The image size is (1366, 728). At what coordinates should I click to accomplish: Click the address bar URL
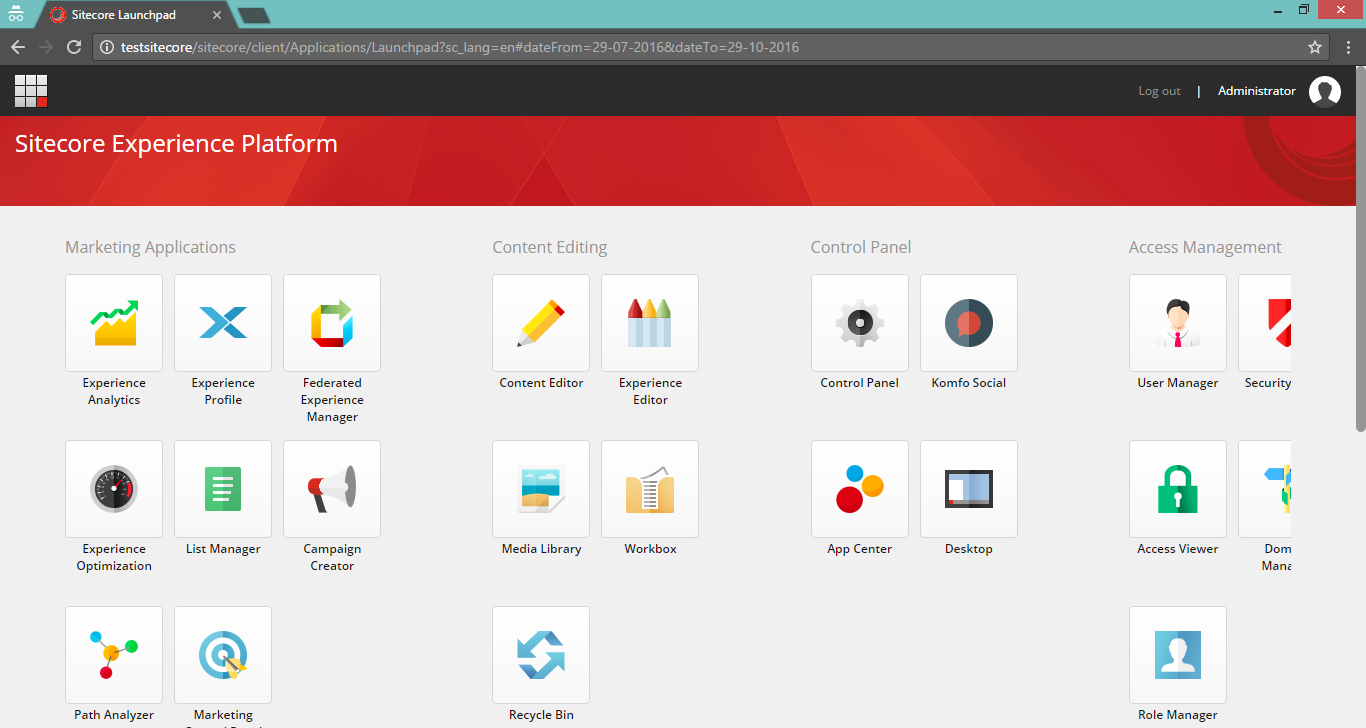460,47
